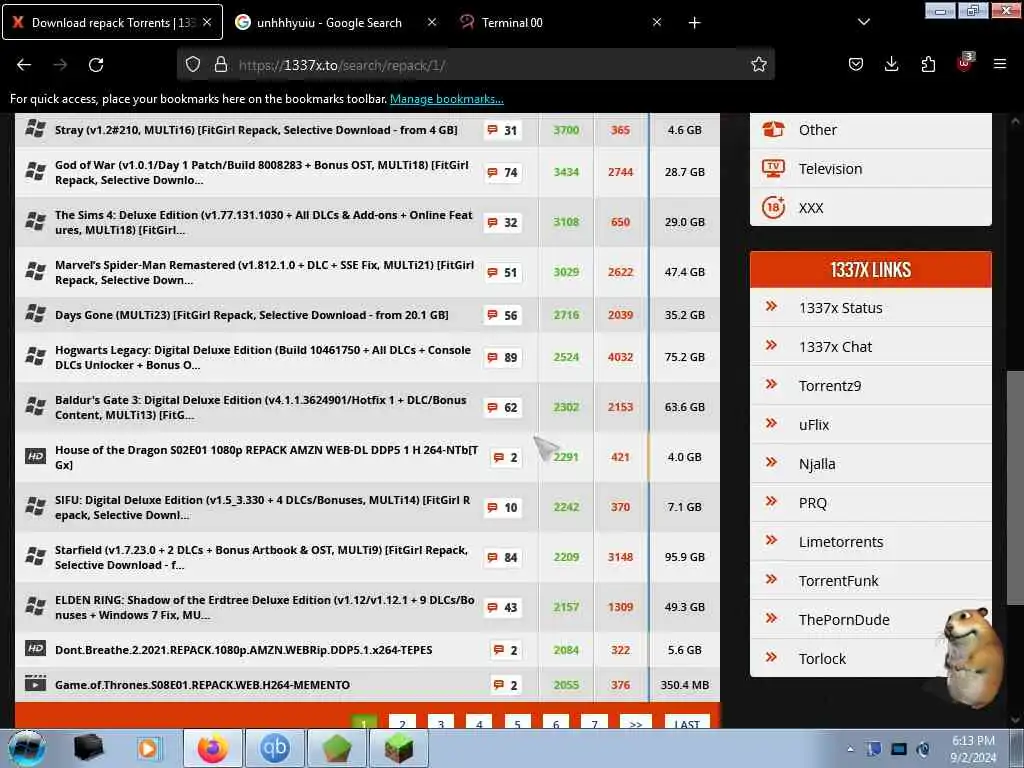Image resolution: width=1024 pixels, height=768 pixels.
Task: Open the XXX category in sidebar
Action: pos(871,208)
